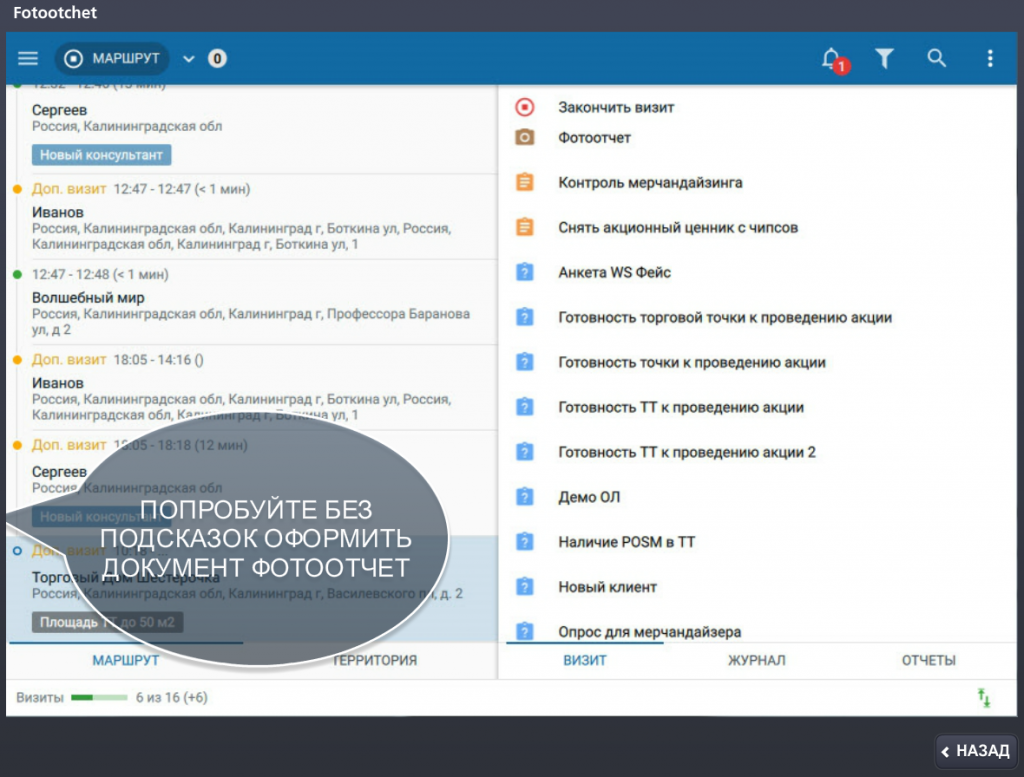1024x777 pixels.
Task: Click Доп. визит label at 12:47
Action: pos(69,189)
